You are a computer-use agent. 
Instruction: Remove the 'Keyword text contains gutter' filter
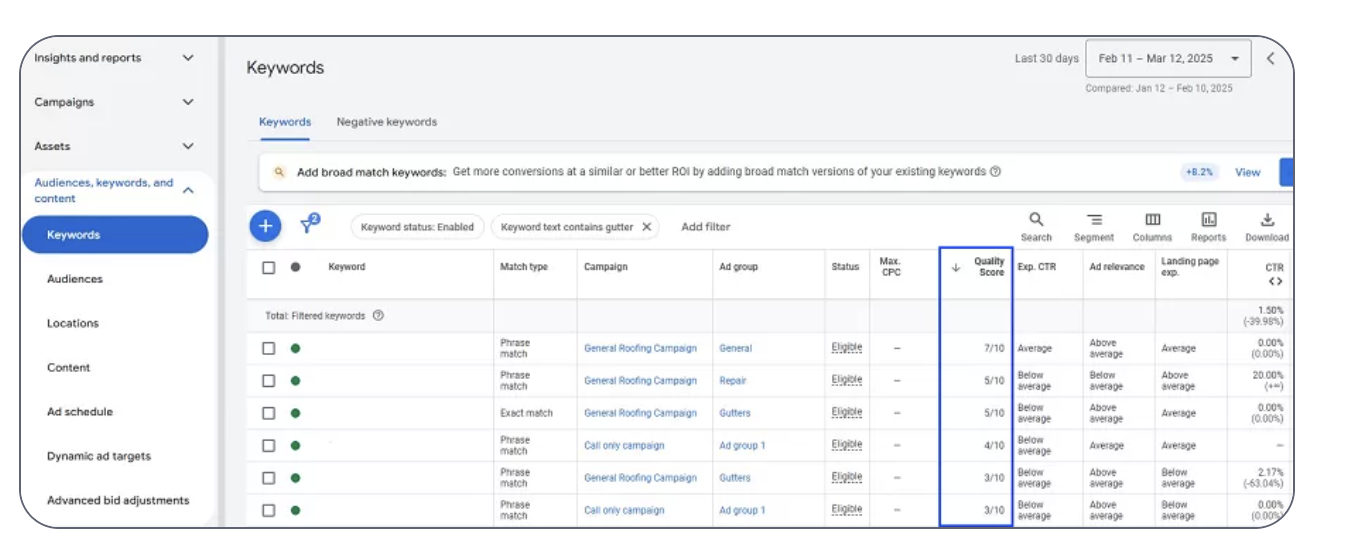point(647,227)
